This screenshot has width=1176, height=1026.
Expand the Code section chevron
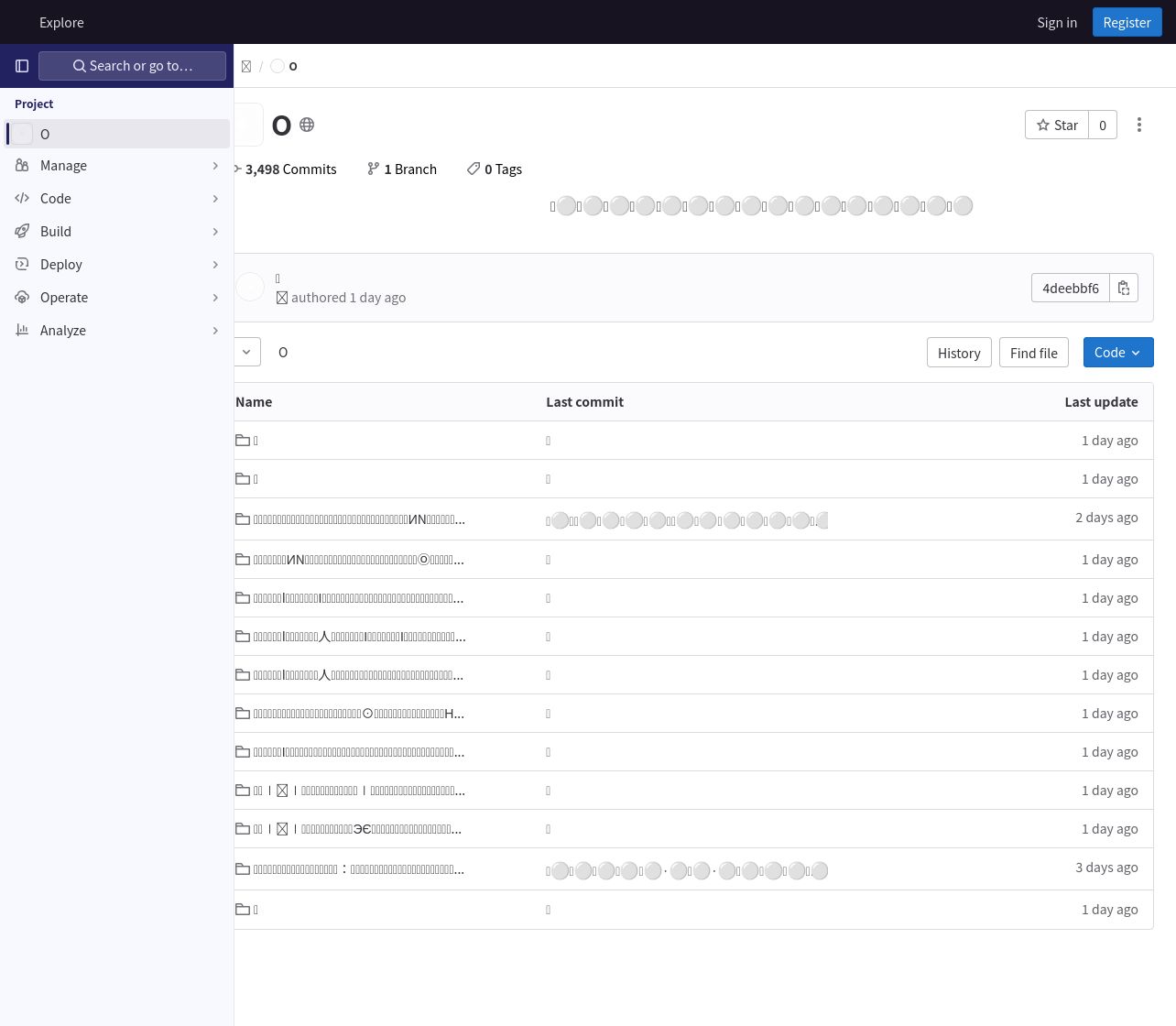coord(215,199)
